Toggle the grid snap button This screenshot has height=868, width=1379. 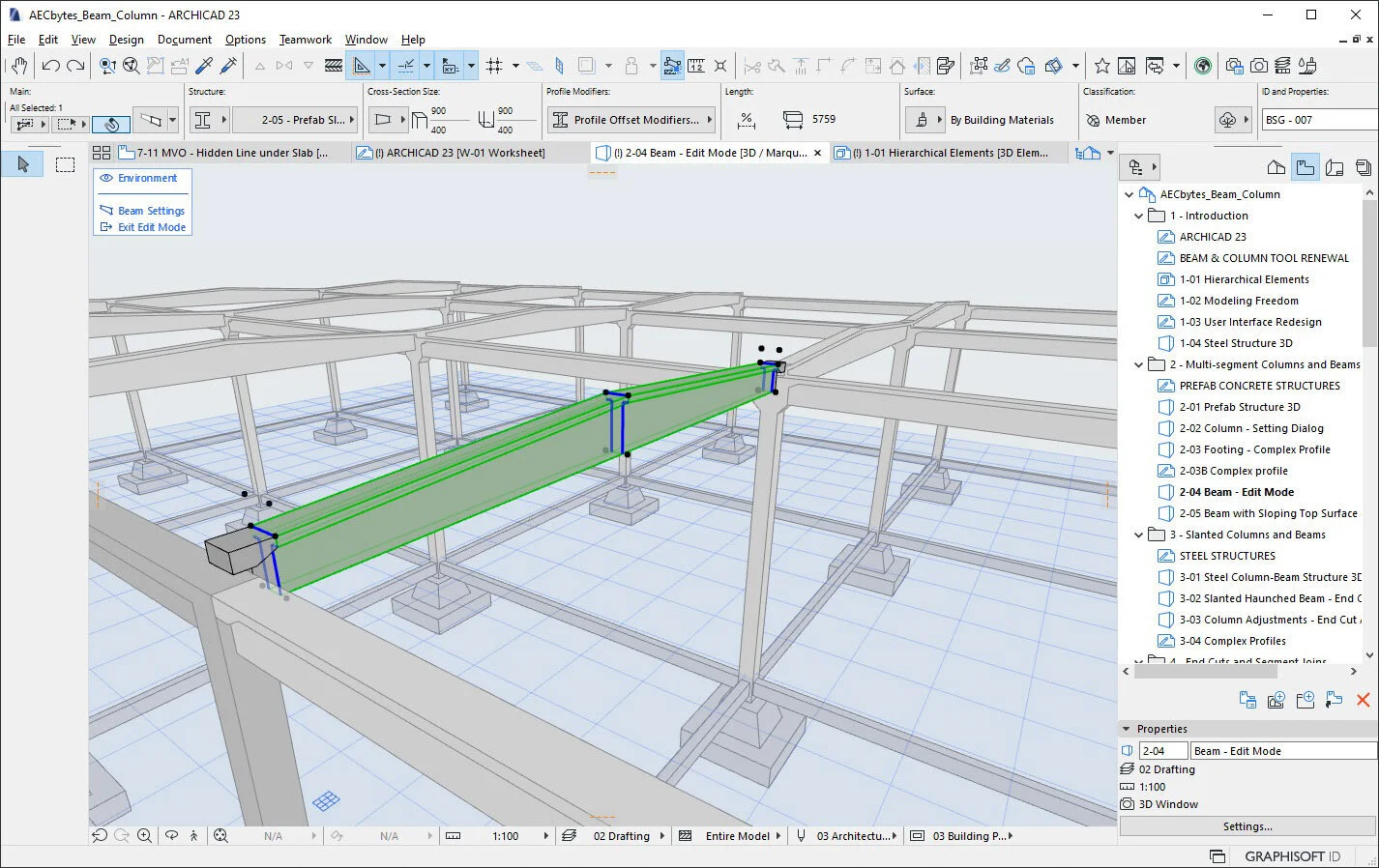click(494, 66)
